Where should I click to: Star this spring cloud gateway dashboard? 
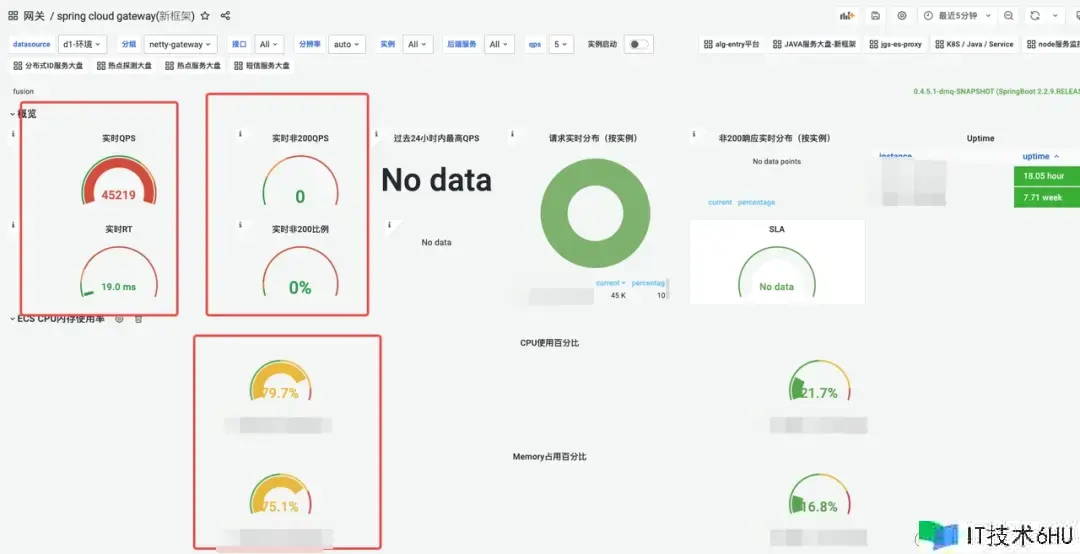pyautogui.click(x=205, y=16)
